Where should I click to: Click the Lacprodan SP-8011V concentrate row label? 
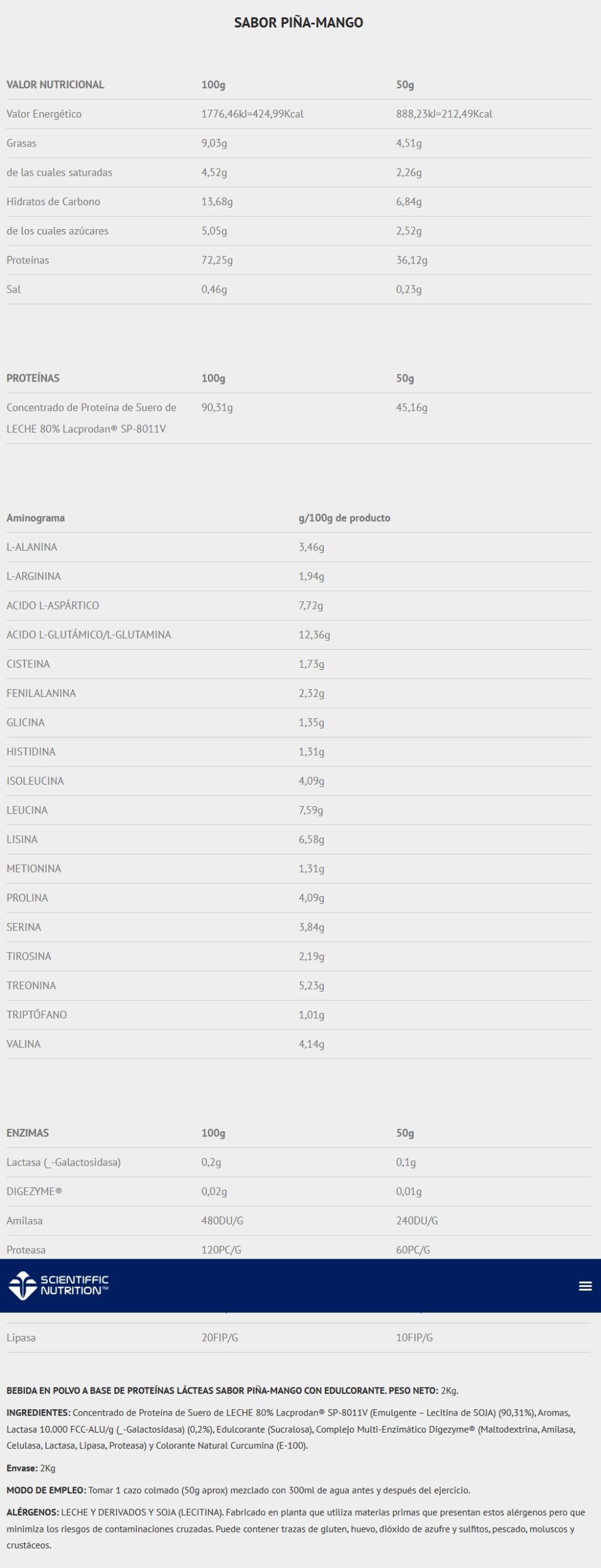(x=91, y=418)
